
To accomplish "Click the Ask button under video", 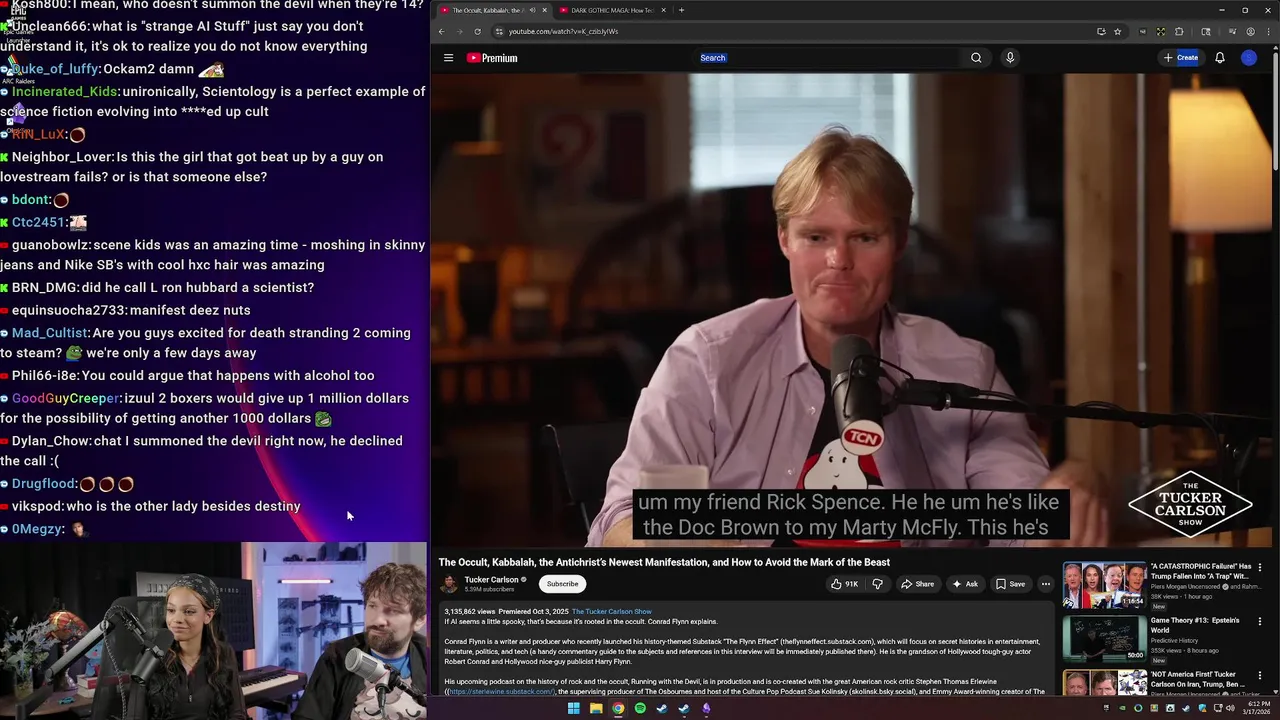I will (965, 584).
